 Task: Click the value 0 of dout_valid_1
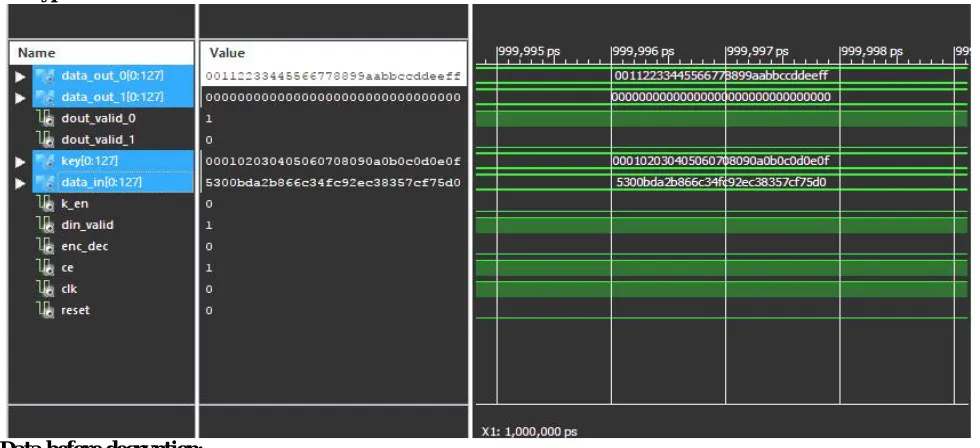pos(209,140)
